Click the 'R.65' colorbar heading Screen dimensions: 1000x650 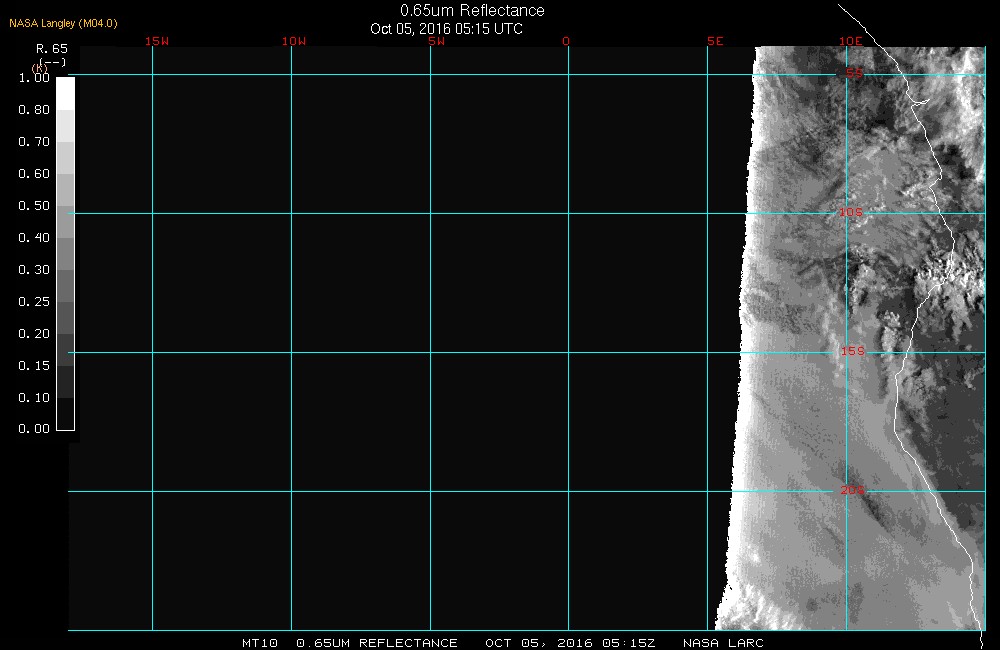(52, 48)
